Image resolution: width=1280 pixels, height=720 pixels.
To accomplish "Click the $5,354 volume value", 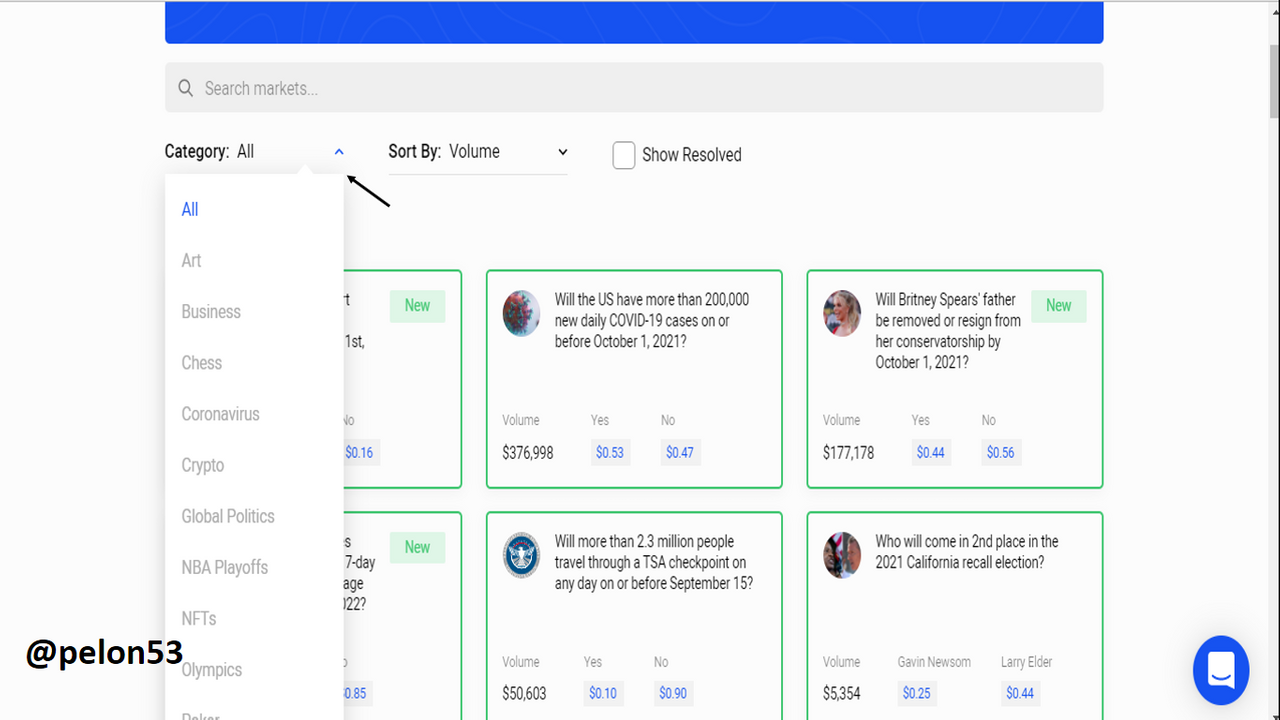I will [x=842, y=693].
